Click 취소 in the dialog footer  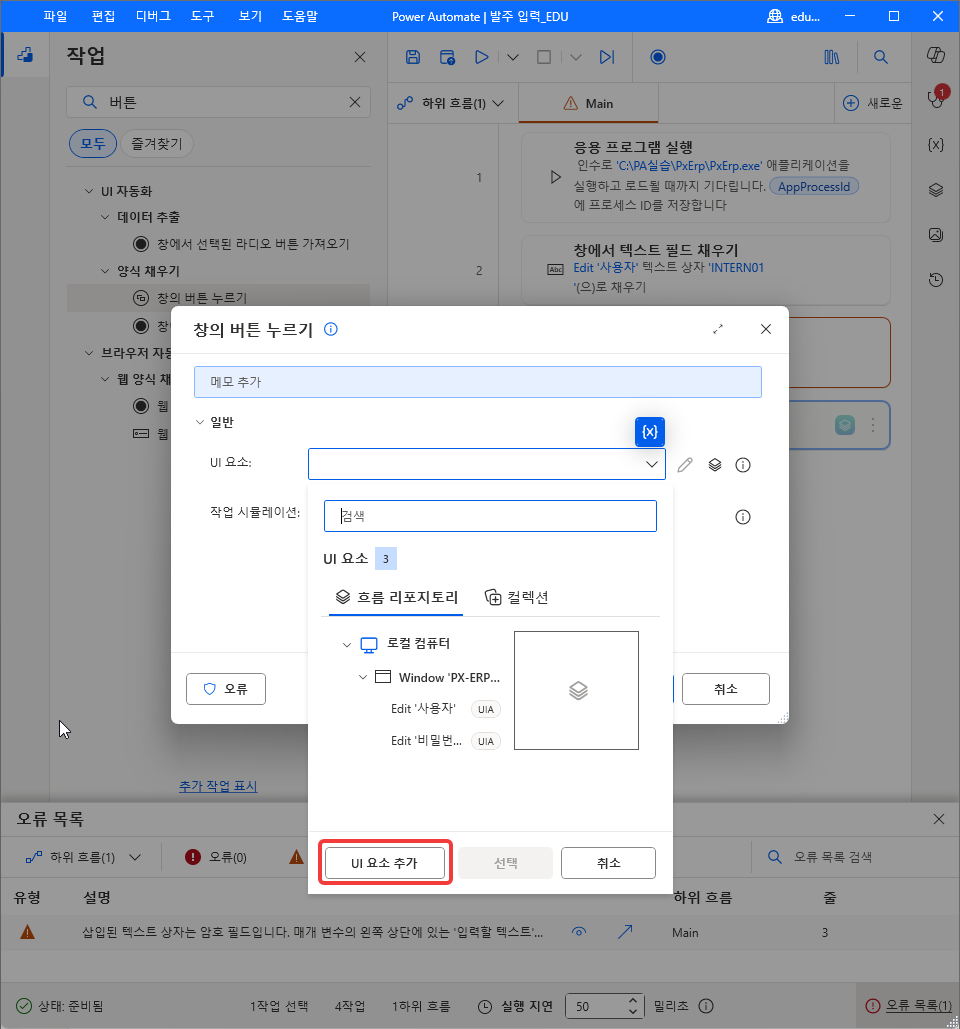click(726, 688)
